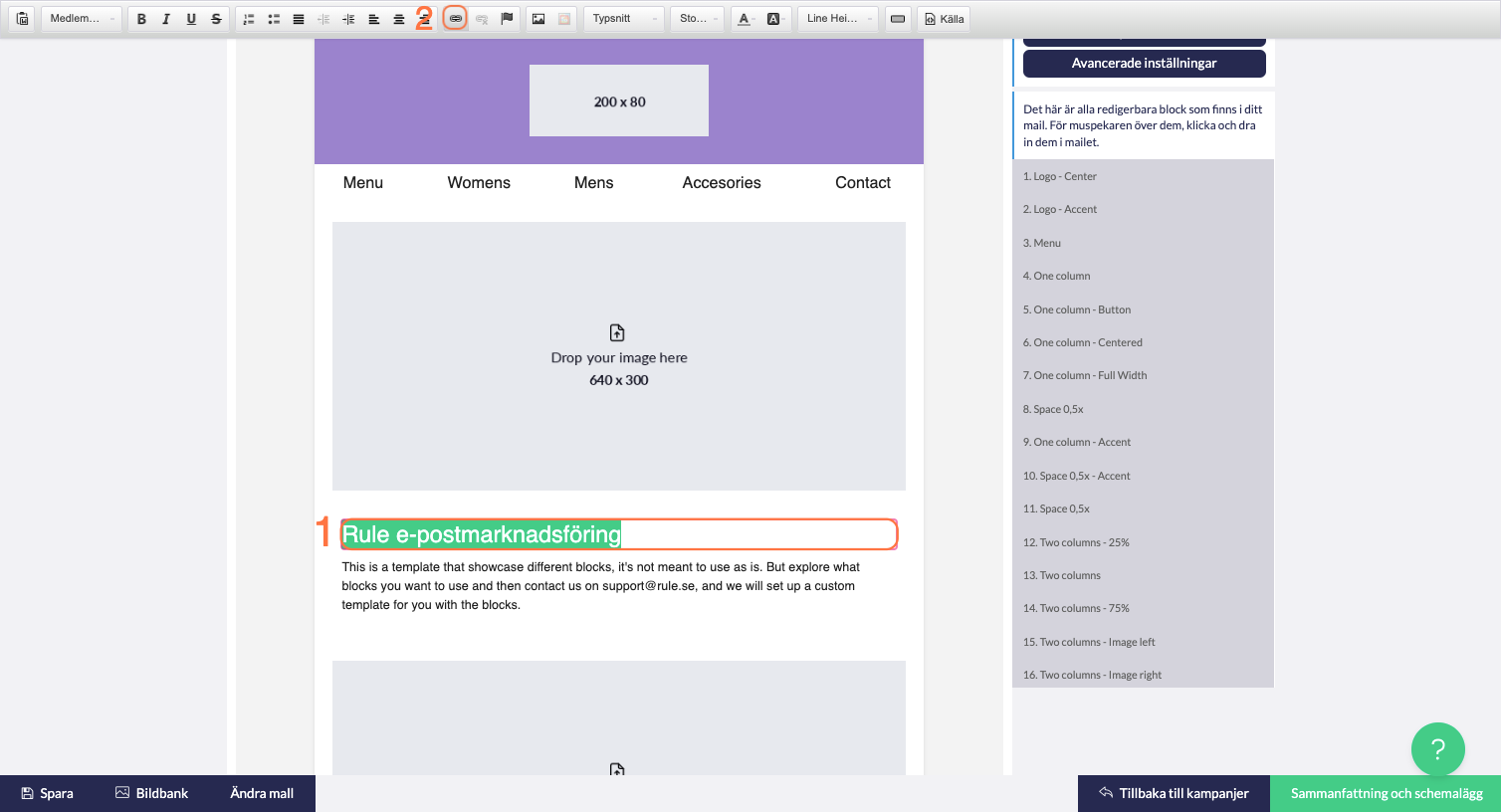Center align the text
Viewport: 1501px width, 812px height.
pyautogui.click(x=399, y=19)
